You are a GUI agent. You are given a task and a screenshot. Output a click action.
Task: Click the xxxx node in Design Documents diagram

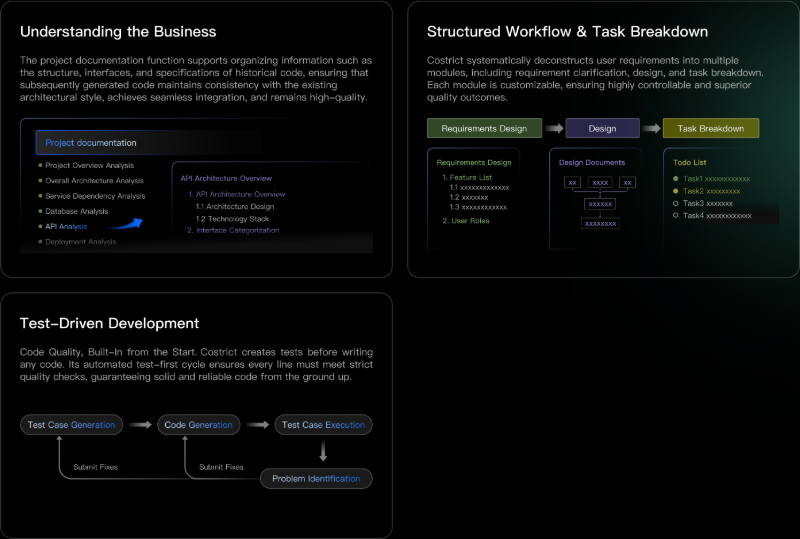(x=600, y=182)
